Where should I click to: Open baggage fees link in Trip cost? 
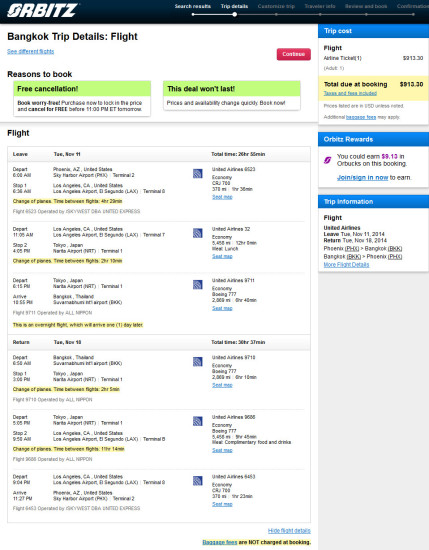[361, 117]
